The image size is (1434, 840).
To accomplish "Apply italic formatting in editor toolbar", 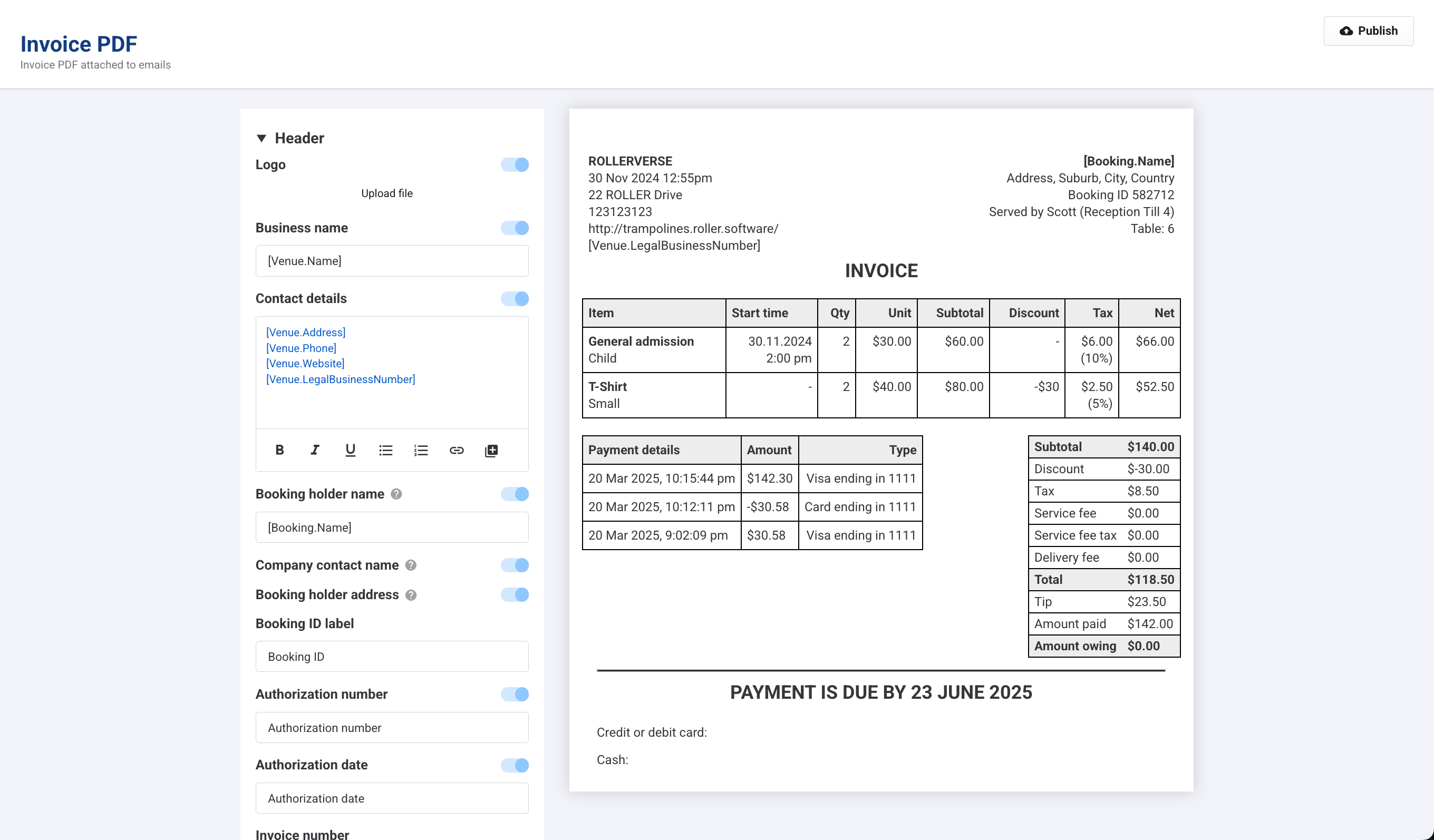I will tap(315, 451).
